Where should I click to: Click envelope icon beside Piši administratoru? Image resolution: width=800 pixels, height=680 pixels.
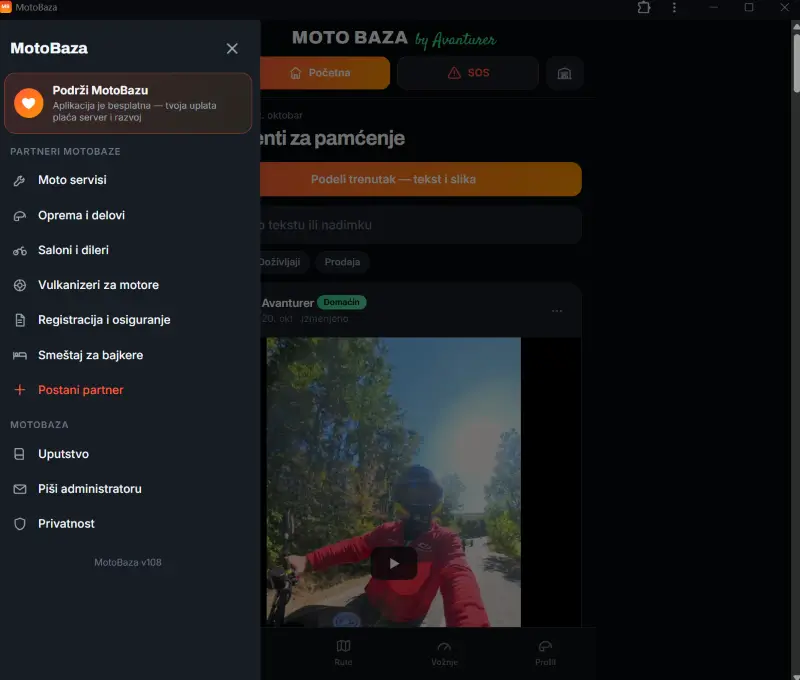pos(19,489)
